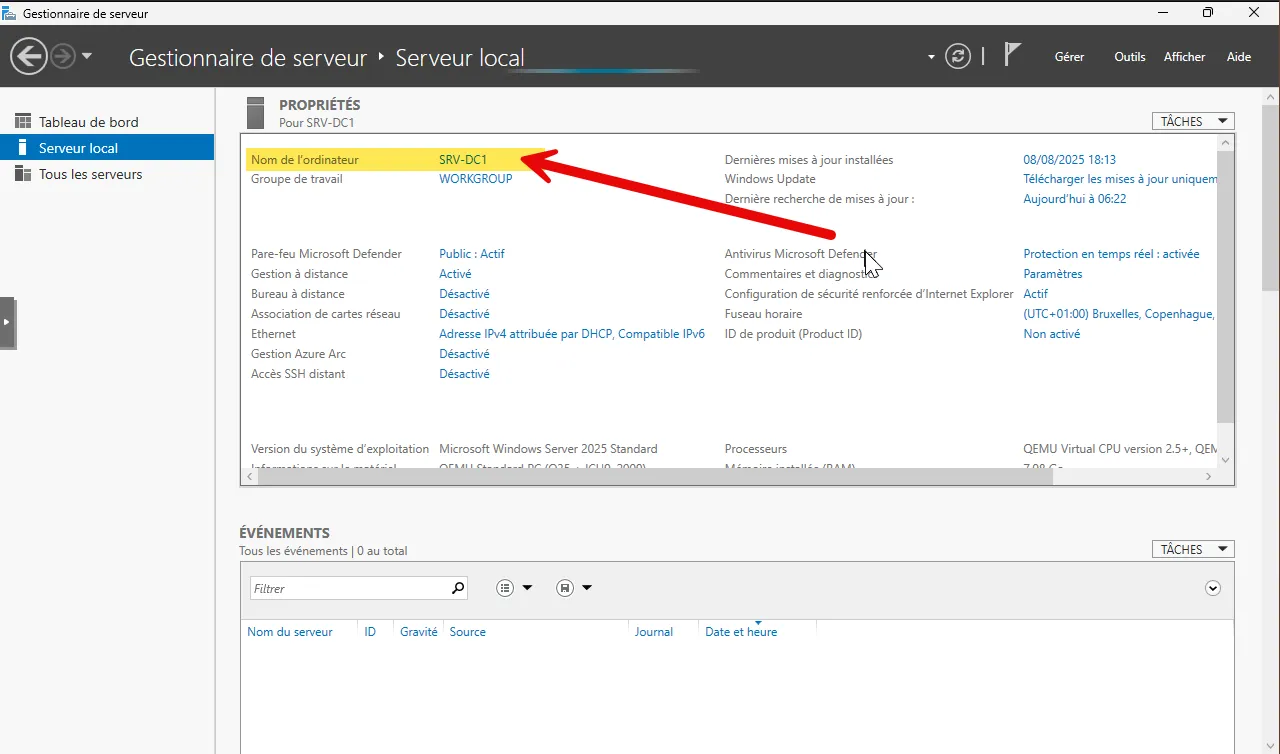This screenshot has width=1280, height=754.
Task: Refresh the Server Manager view
Action: [x=958, y=56]
